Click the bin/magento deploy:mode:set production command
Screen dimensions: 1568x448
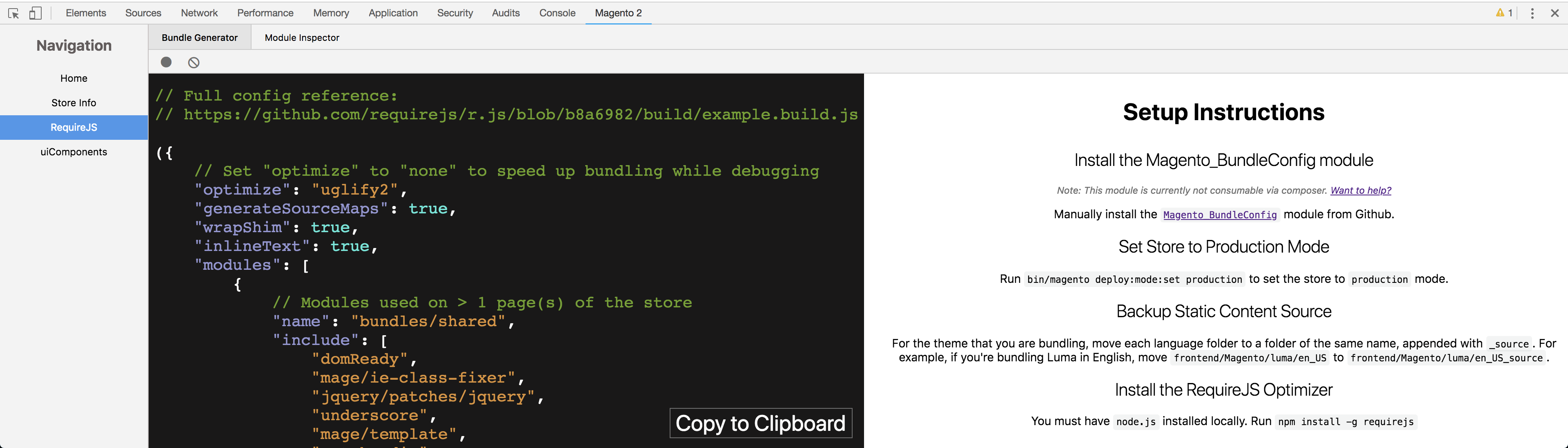(x=1135, y=279)
